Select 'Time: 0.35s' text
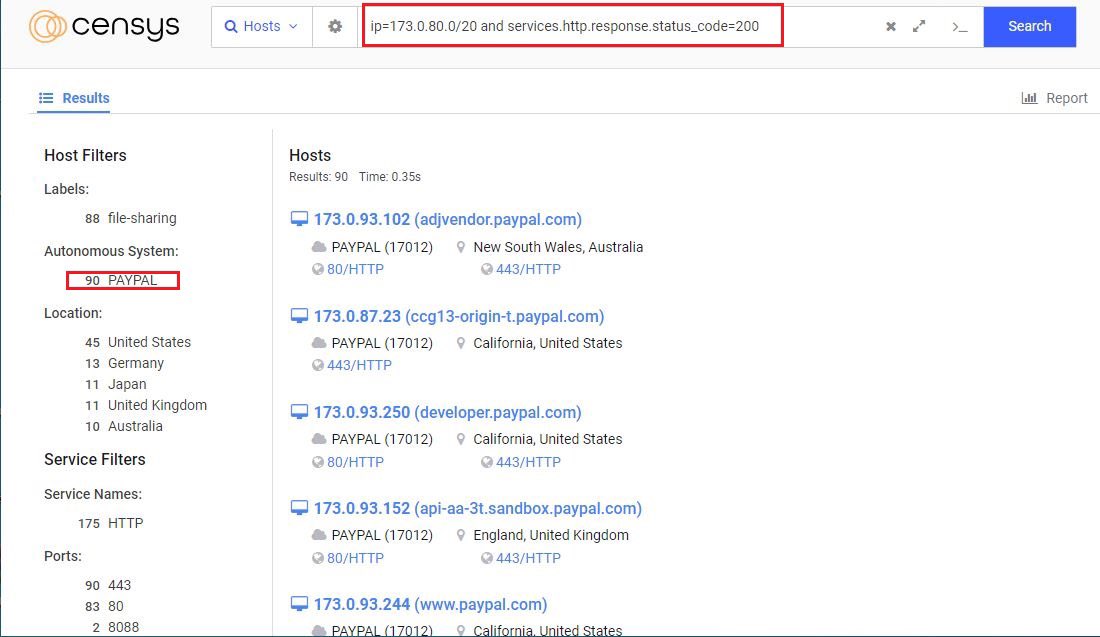The width and height of the screenshot is (1100, 637). (x=390, y=177)
